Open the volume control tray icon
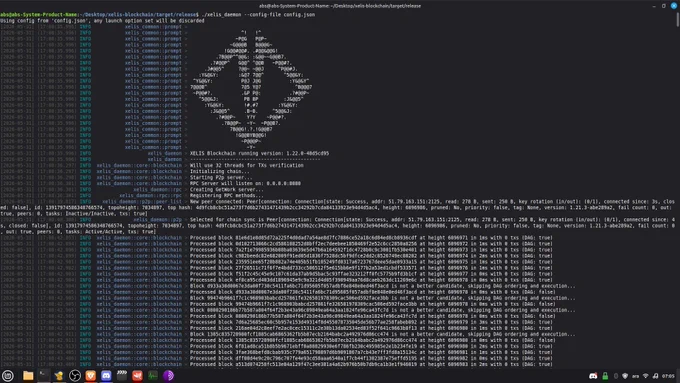Image resolution: width=680 pixels, height=383 pixels. [x=655, y=376]
